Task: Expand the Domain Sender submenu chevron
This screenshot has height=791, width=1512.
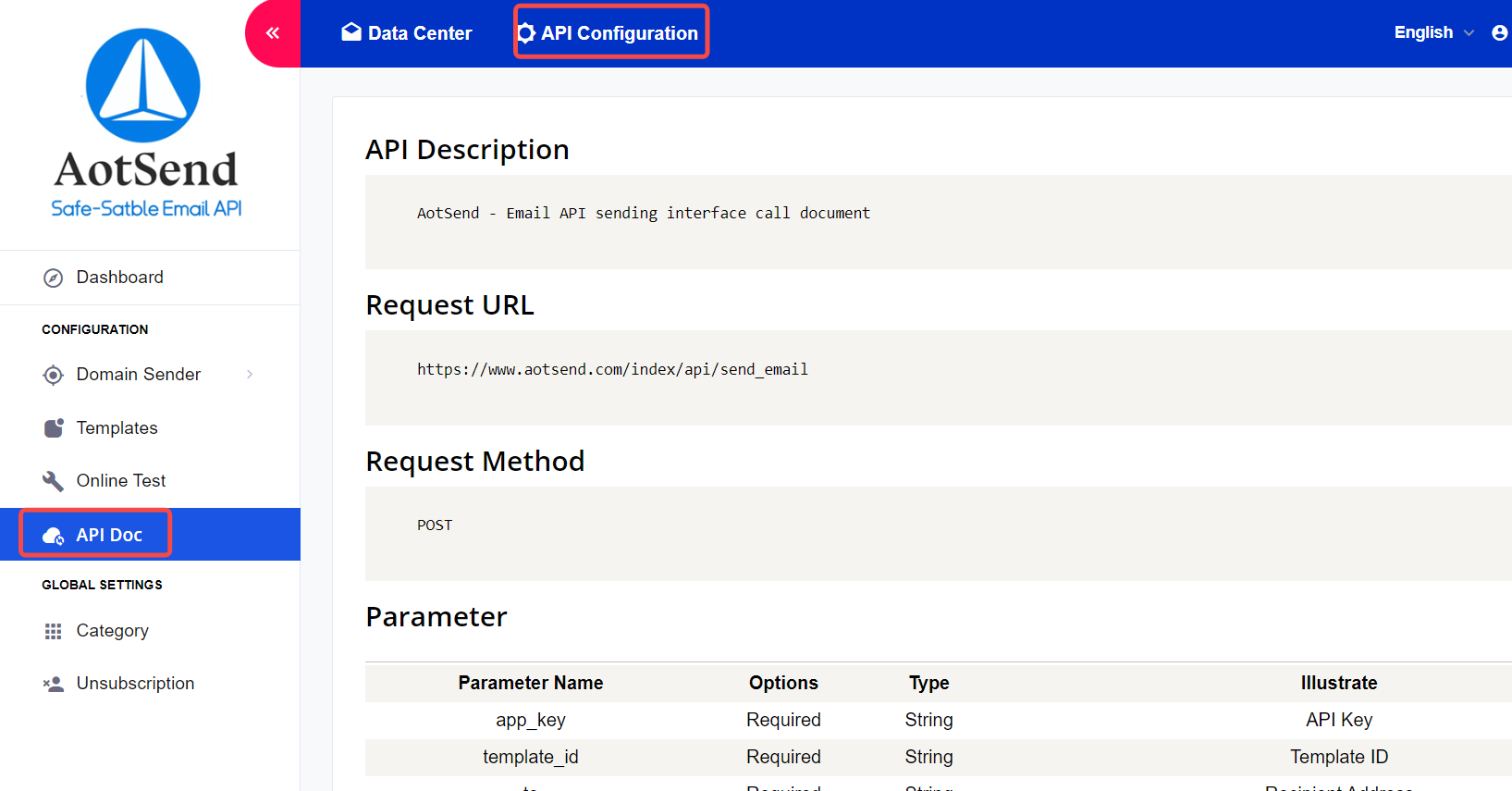Action: coord(250,374)
